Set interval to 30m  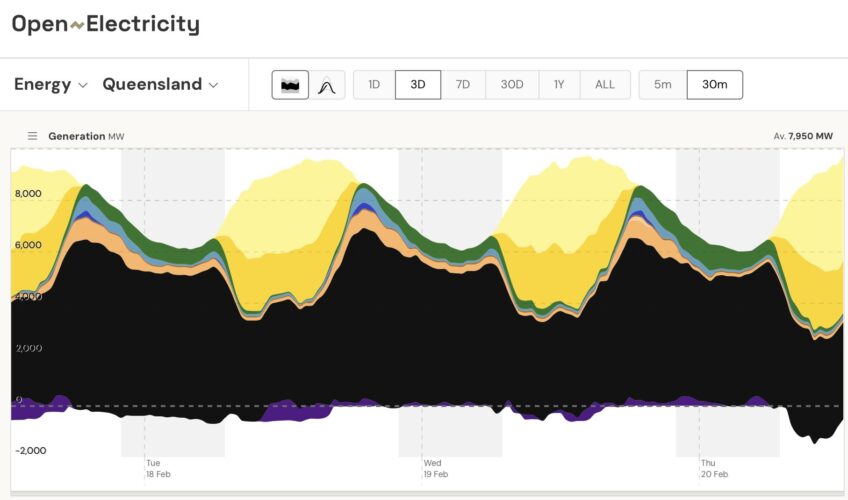pos(714,85)
